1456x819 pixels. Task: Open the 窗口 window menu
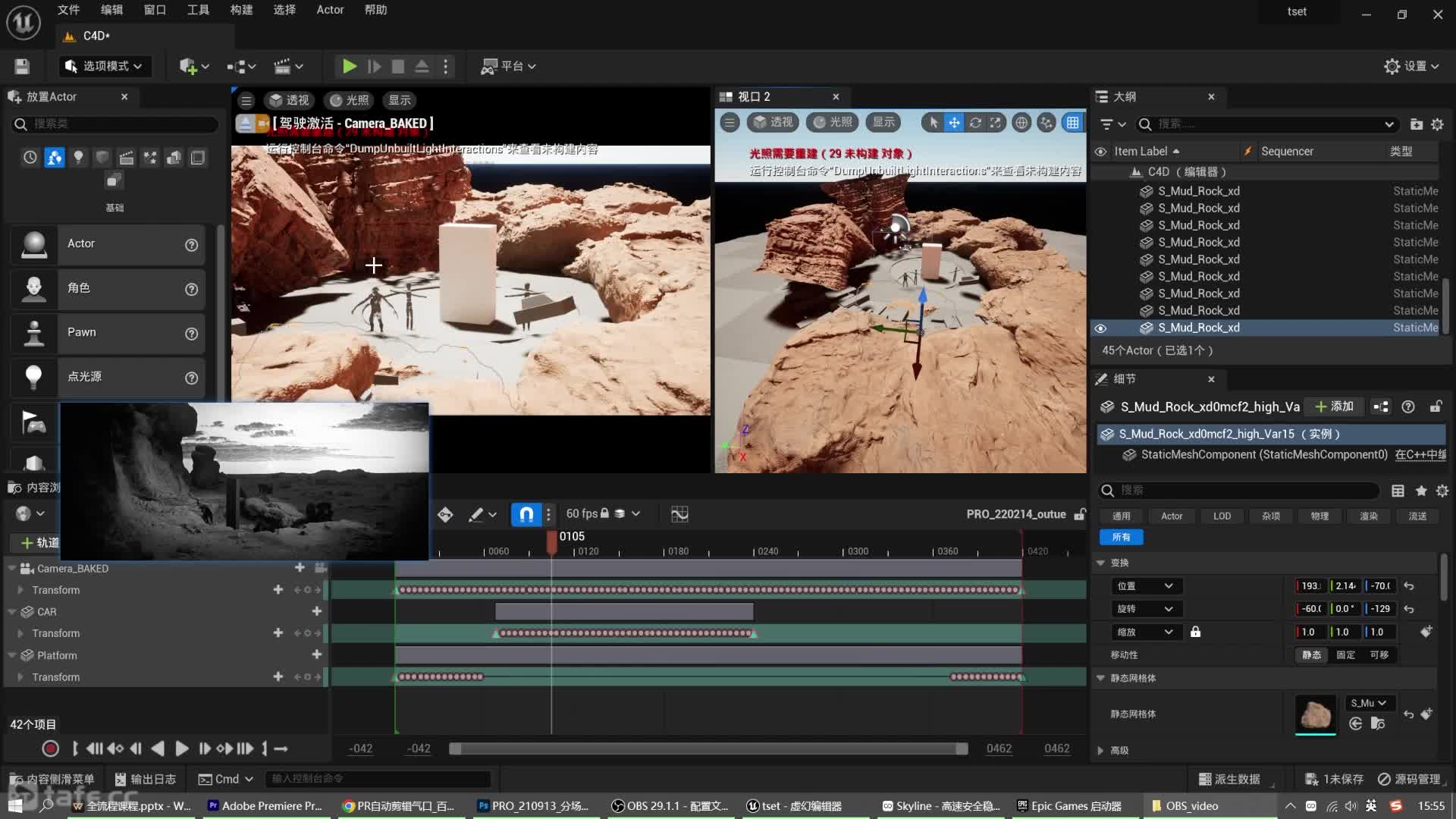pyautogui.click(x=155, y=10)
